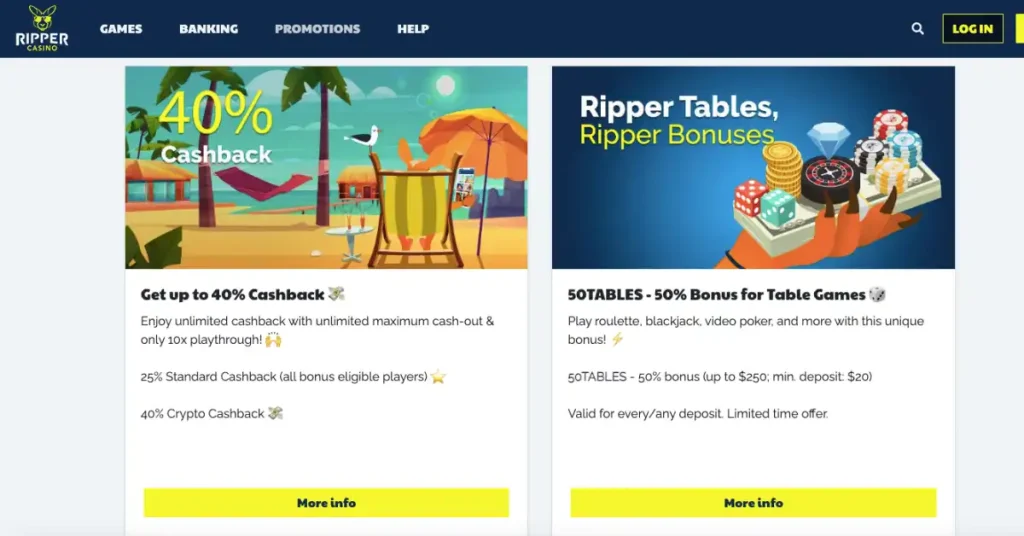The image size is (1024, 536).
Task: Open the 40% Cashback beach banner
Action: tap(326, 167)
